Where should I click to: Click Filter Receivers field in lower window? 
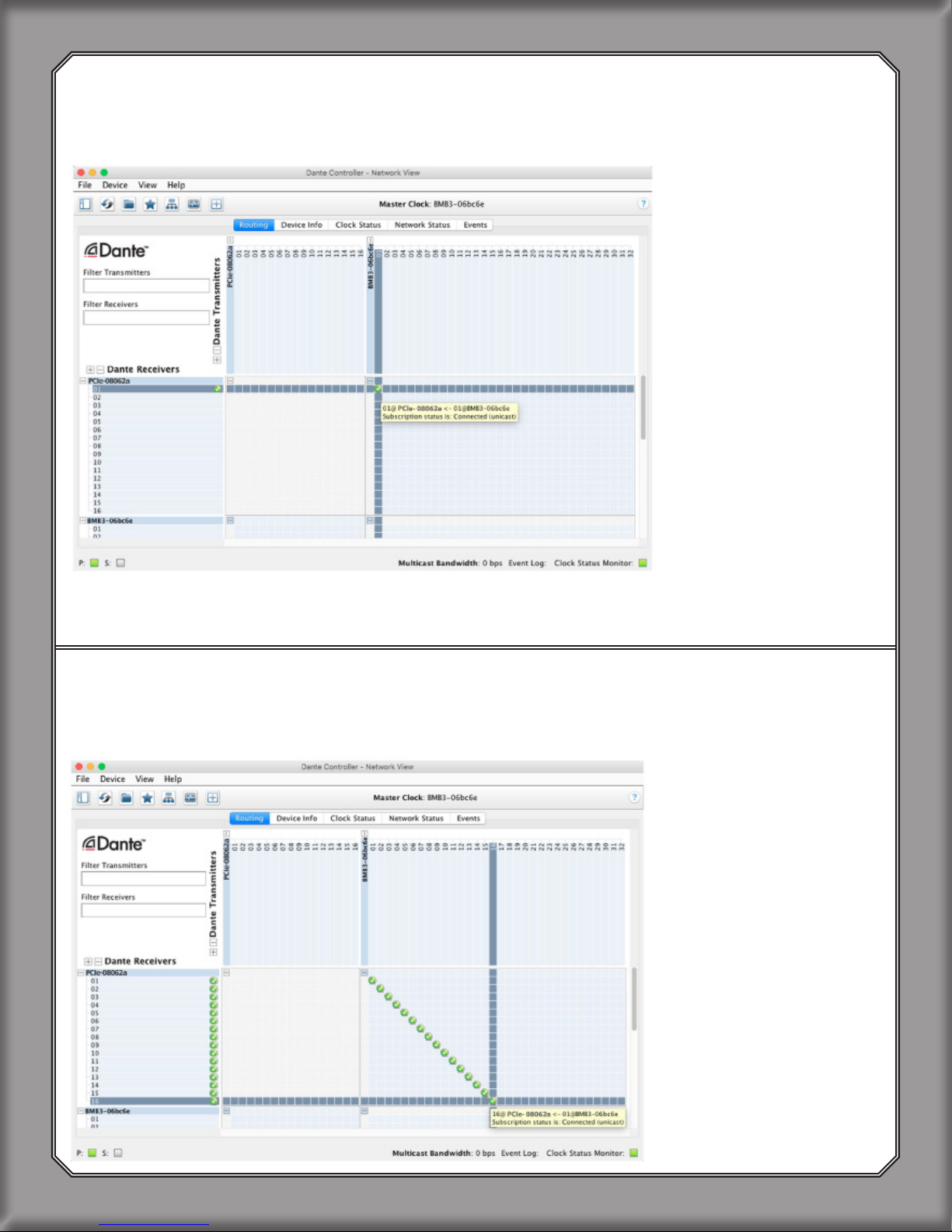(144, 910)
